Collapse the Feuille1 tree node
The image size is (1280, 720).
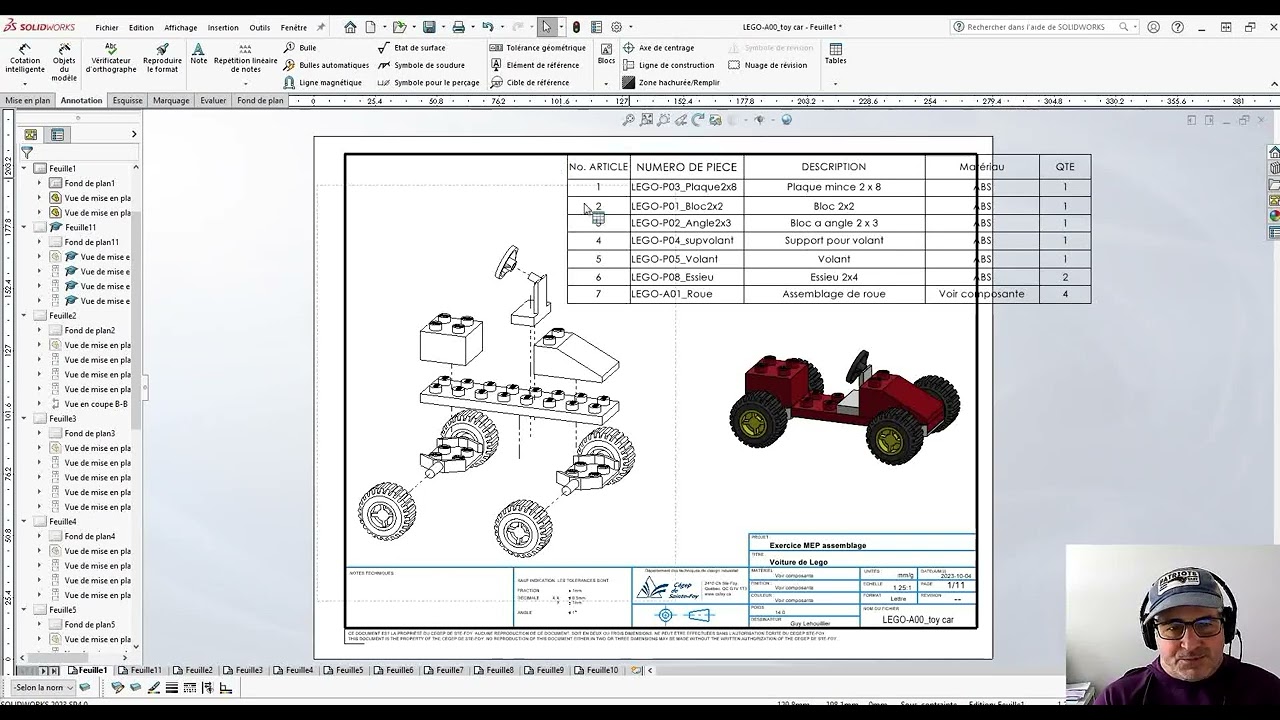click(x=24, y=168)
